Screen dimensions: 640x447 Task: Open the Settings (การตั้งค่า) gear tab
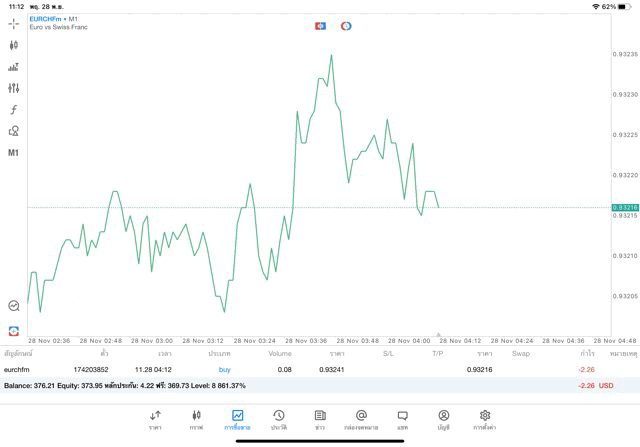pos(485,419)
